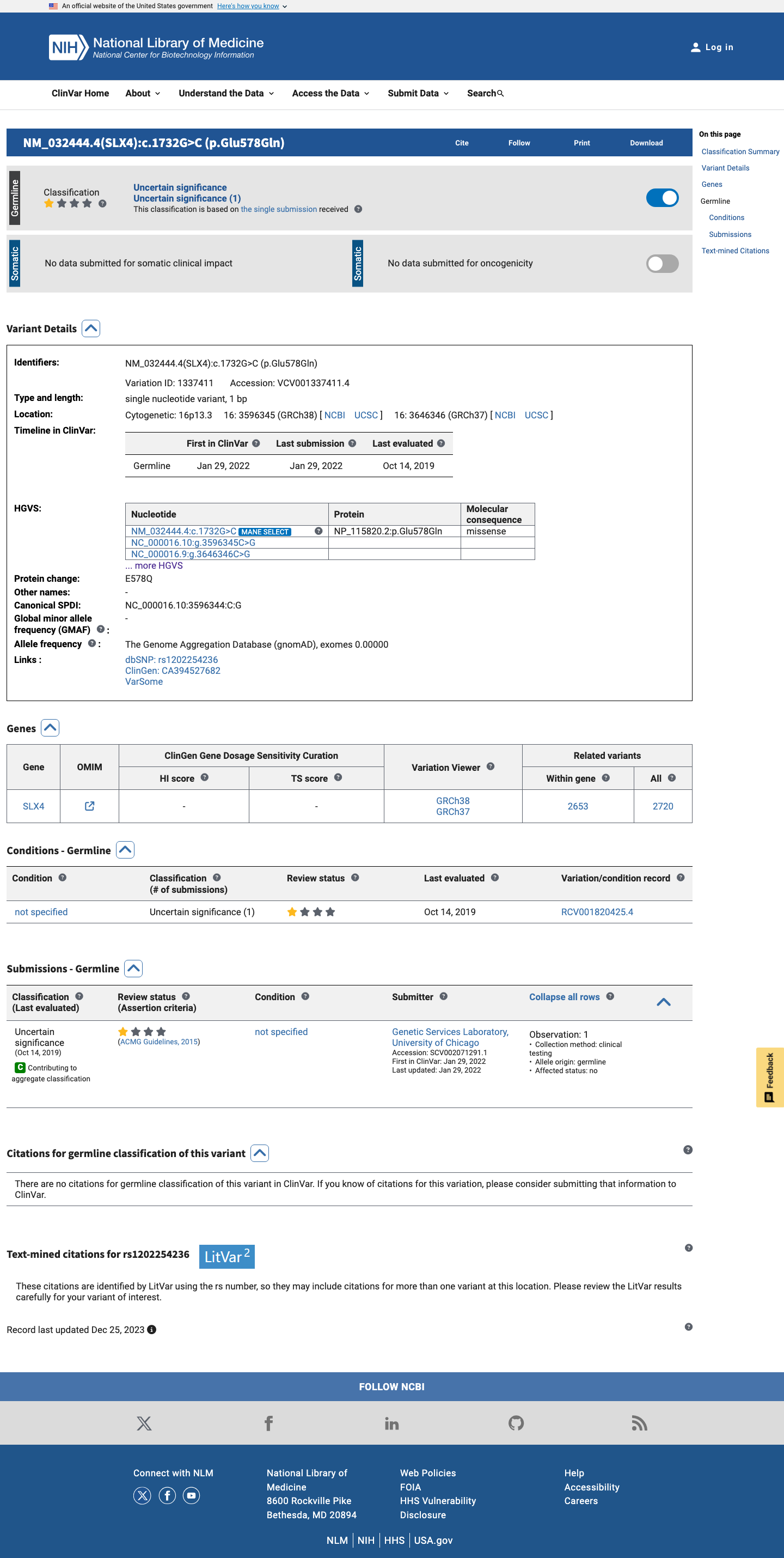Open the Understand the Data dropdown
This screenshot has width=784, height=1558.
point(226,93)
